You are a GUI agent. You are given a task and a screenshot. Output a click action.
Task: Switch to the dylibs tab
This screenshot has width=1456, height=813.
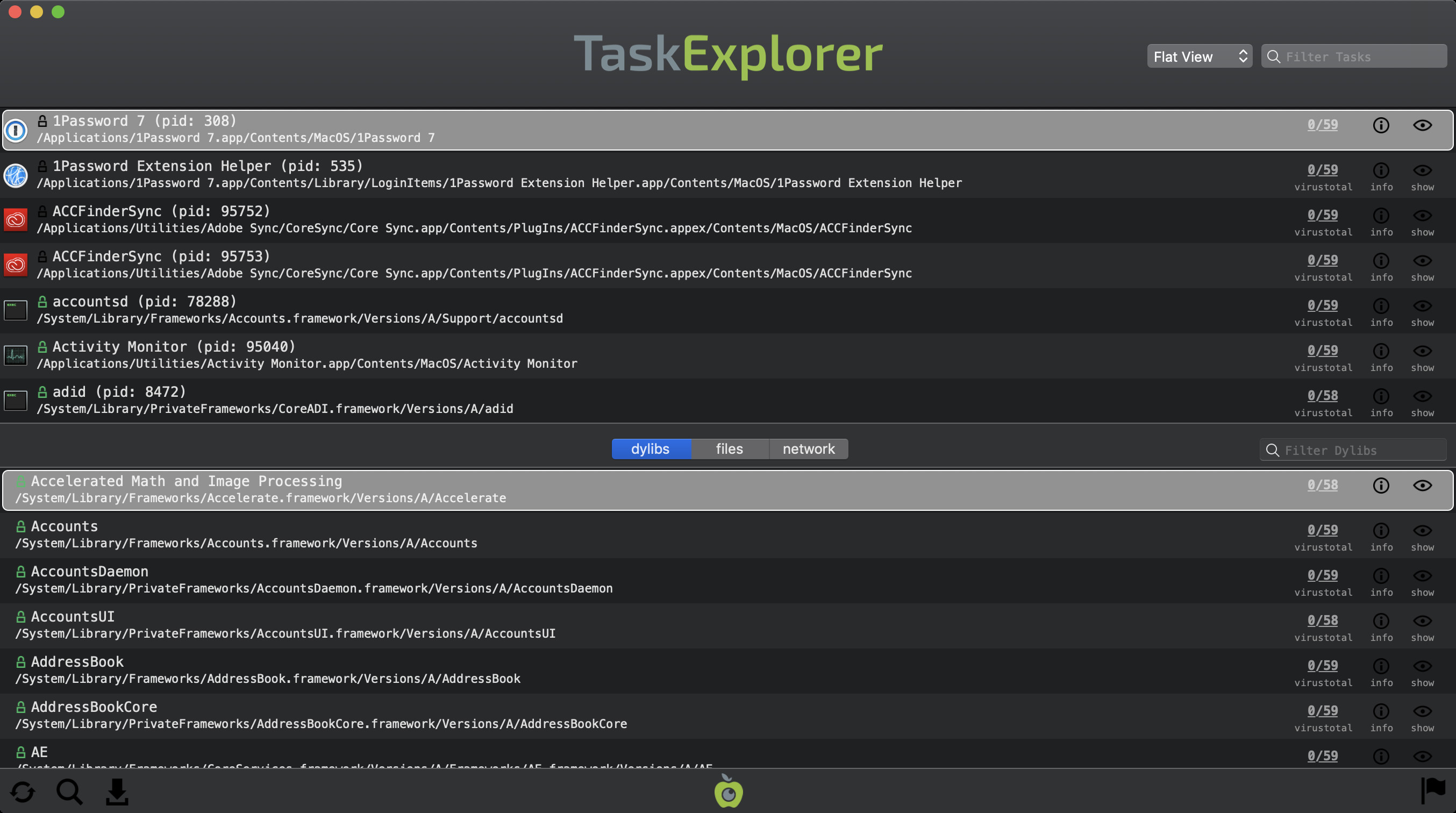(x=651, y=449)
